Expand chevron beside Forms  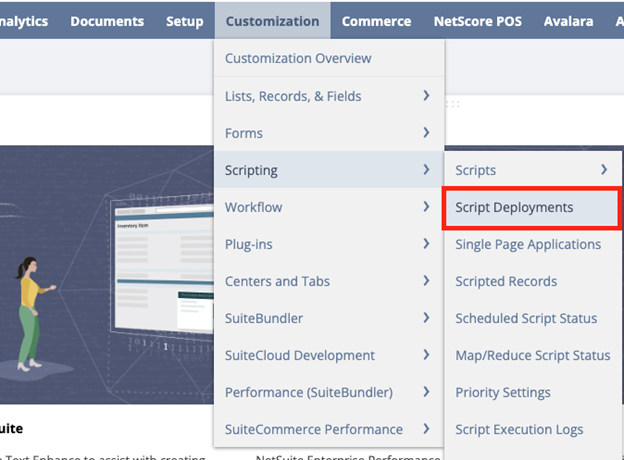click(x=426, y=133)
